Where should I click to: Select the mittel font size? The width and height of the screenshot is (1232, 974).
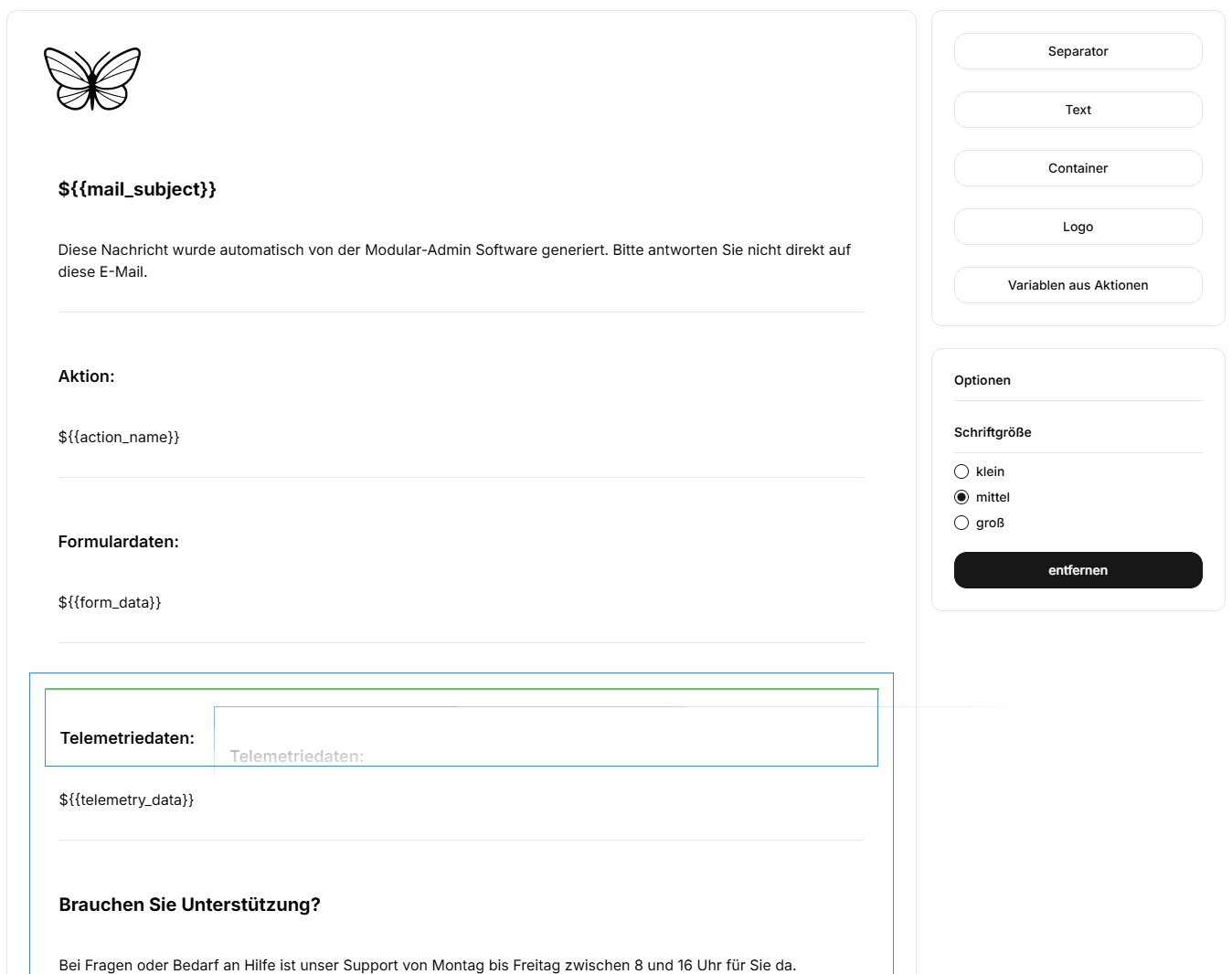[x=961, y=497]
